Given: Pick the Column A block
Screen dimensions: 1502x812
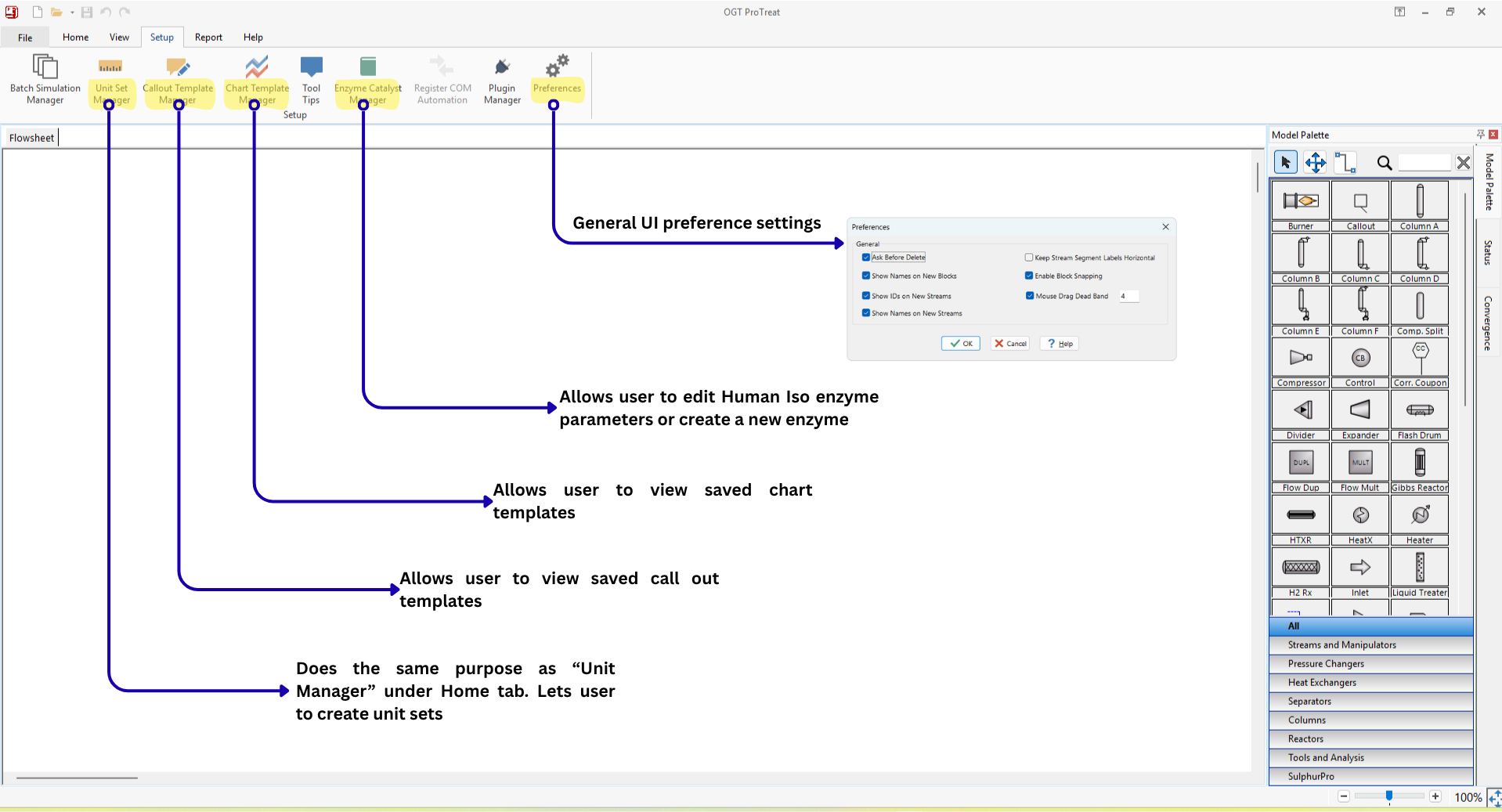Looking at the screenshot, I should (1420, 206).
